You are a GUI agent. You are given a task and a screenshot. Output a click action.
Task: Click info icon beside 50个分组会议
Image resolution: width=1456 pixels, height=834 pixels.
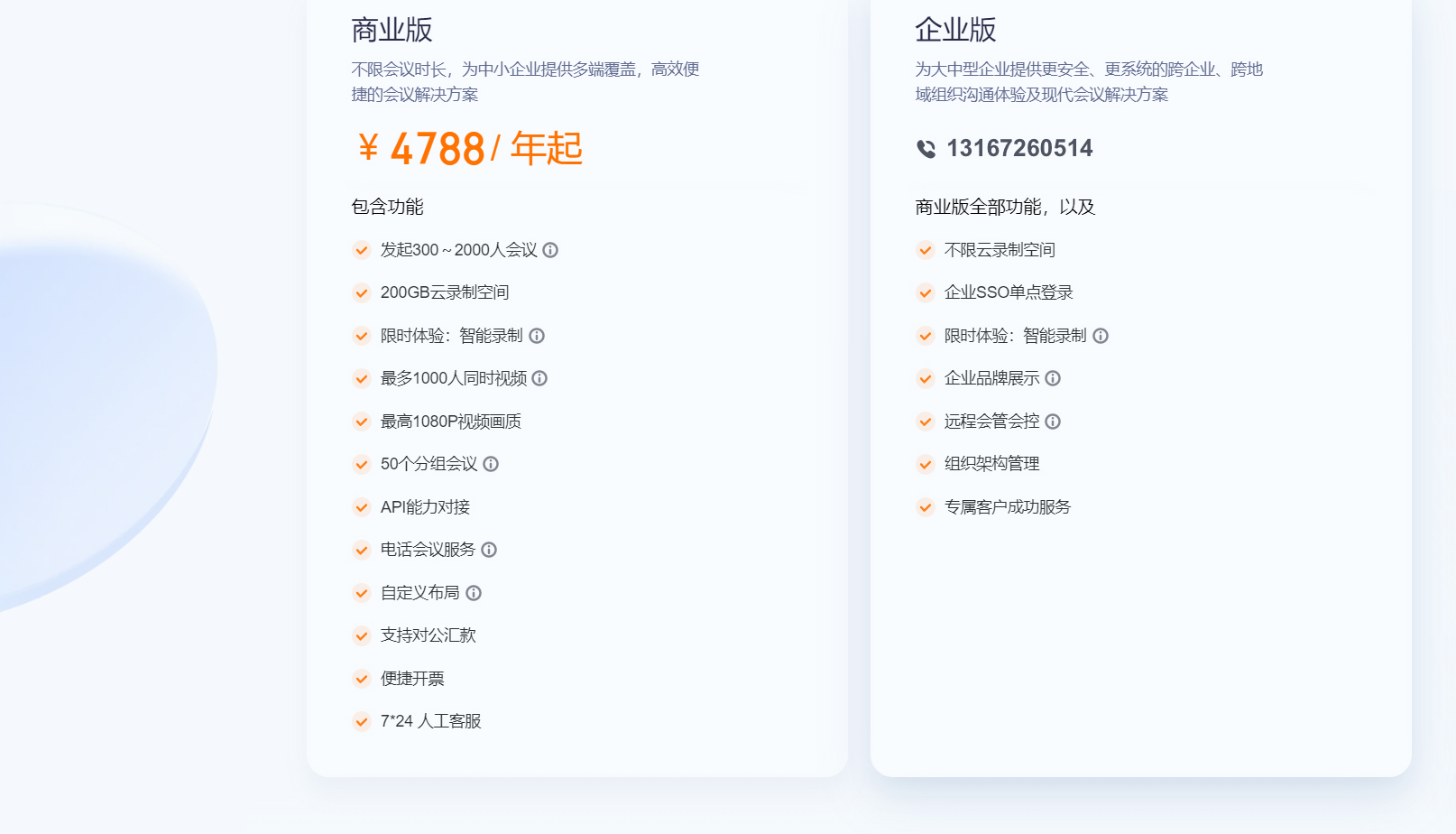pyautogui.click(x=491, y=464)
